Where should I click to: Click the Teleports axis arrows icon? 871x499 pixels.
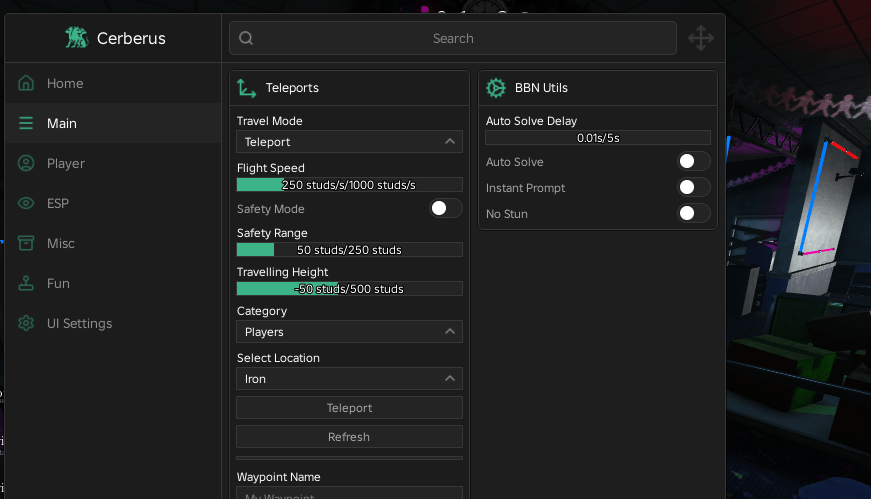[247, 88]
